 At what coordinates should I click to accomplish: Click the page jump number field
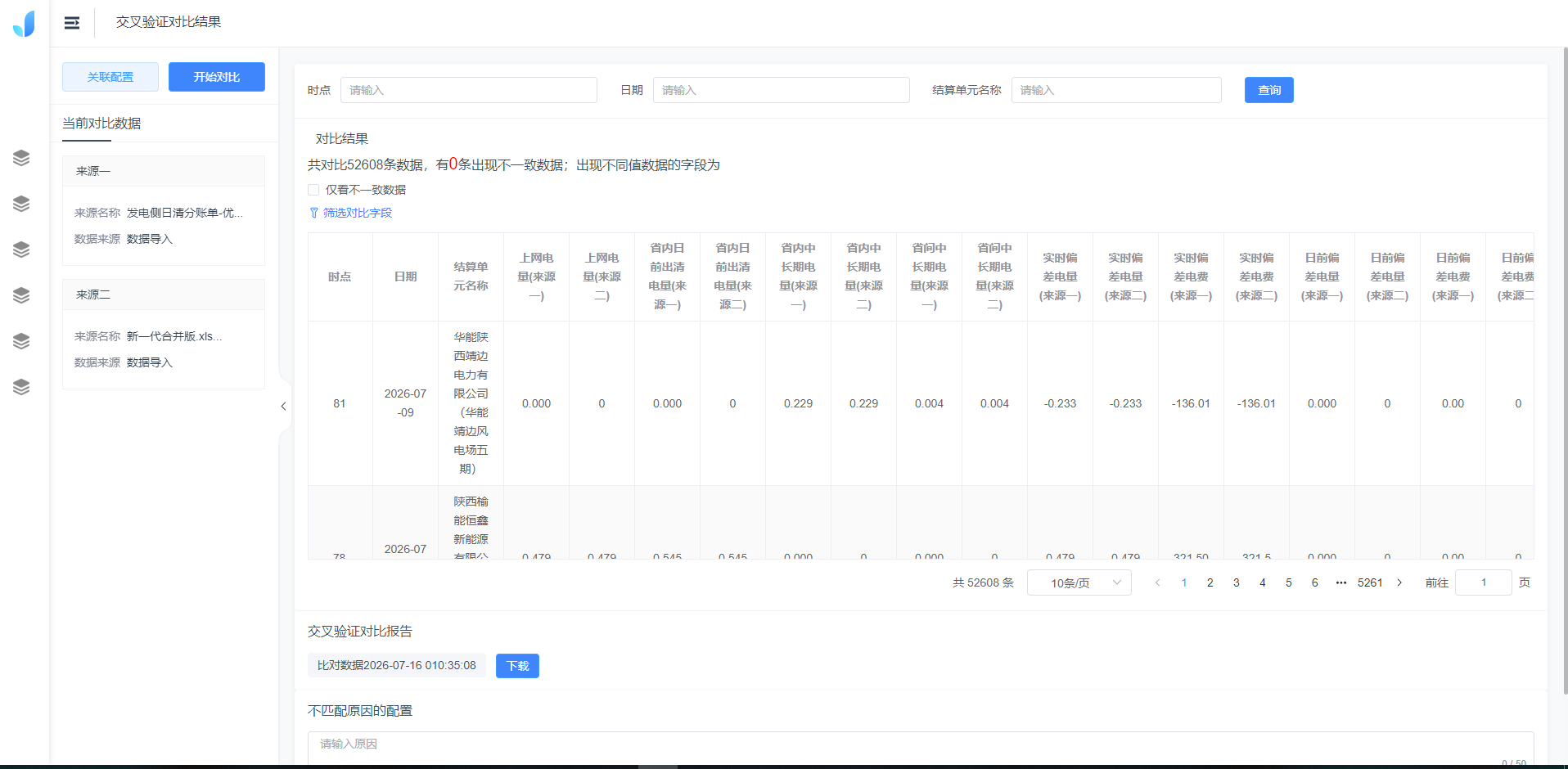point(1483,582)
